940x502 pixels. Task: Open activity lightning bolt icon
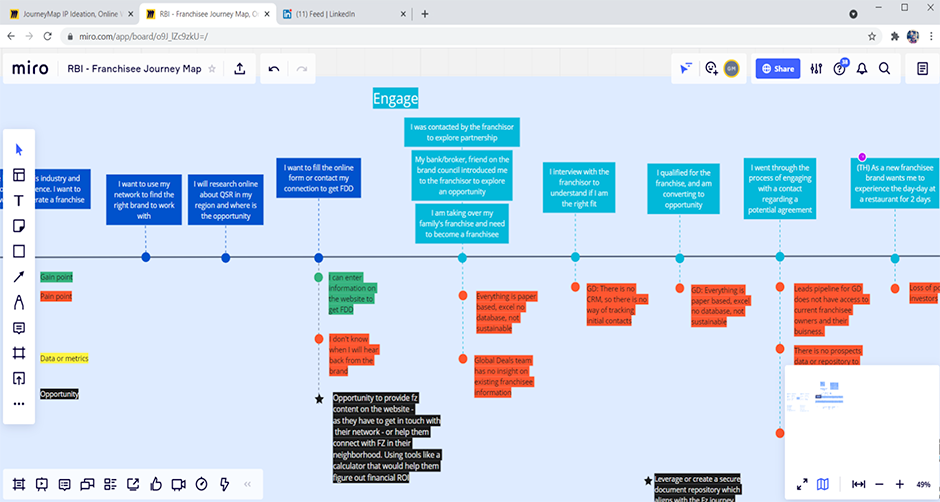(224, 484)
